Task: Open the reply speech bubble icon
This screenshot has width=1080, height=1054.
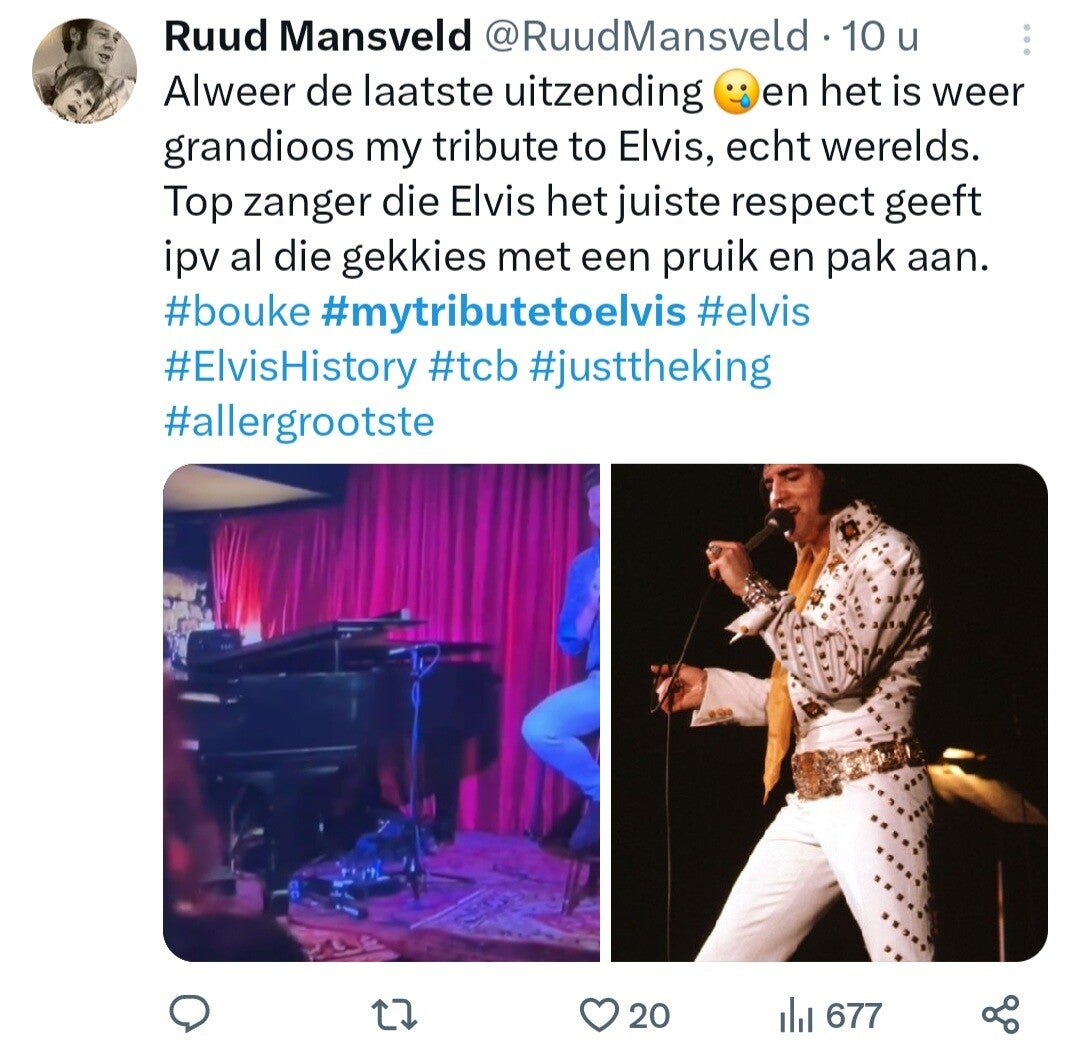Action: (x=189, y=1014)
